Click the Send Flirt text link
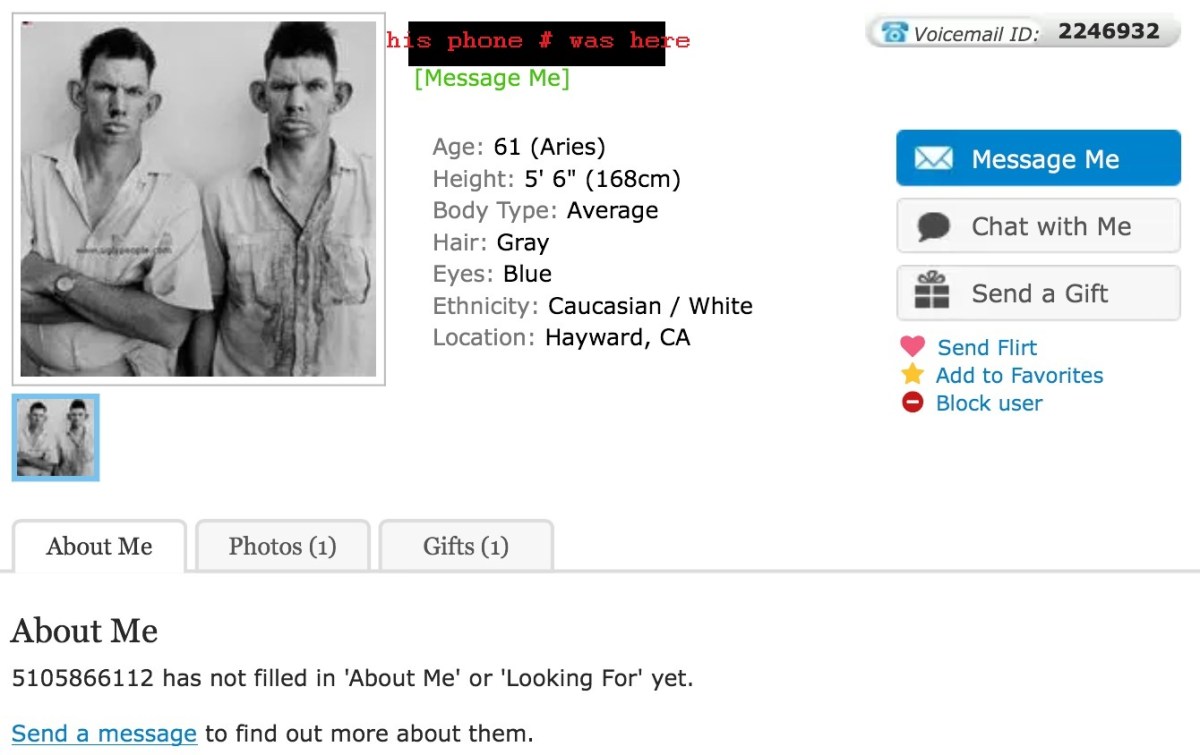The width and height of the screenshot is (1200, 755). pyautogui.click(x=987, y=348)
